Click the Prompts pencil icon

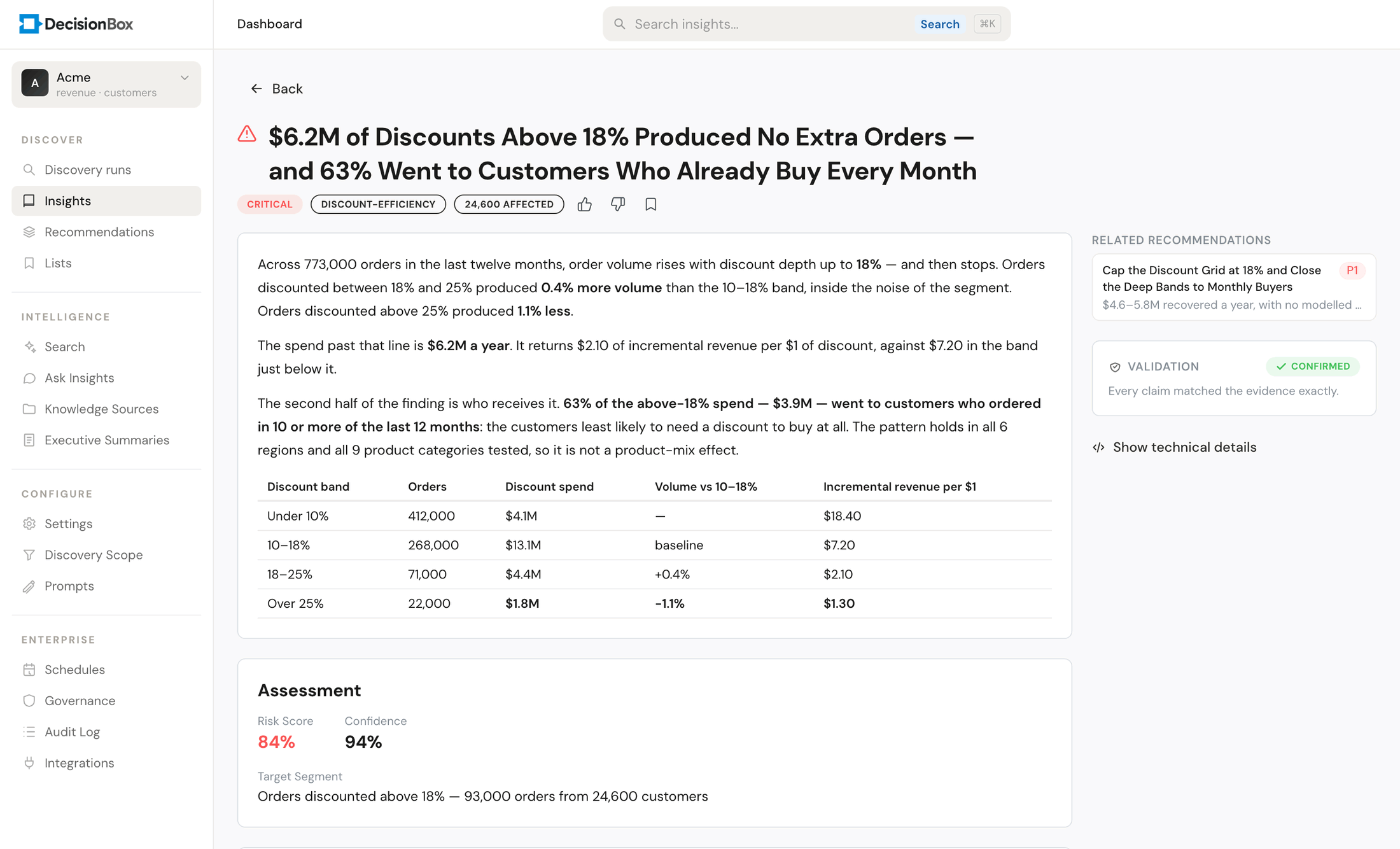pyautogui.click(x=29, y=586)
